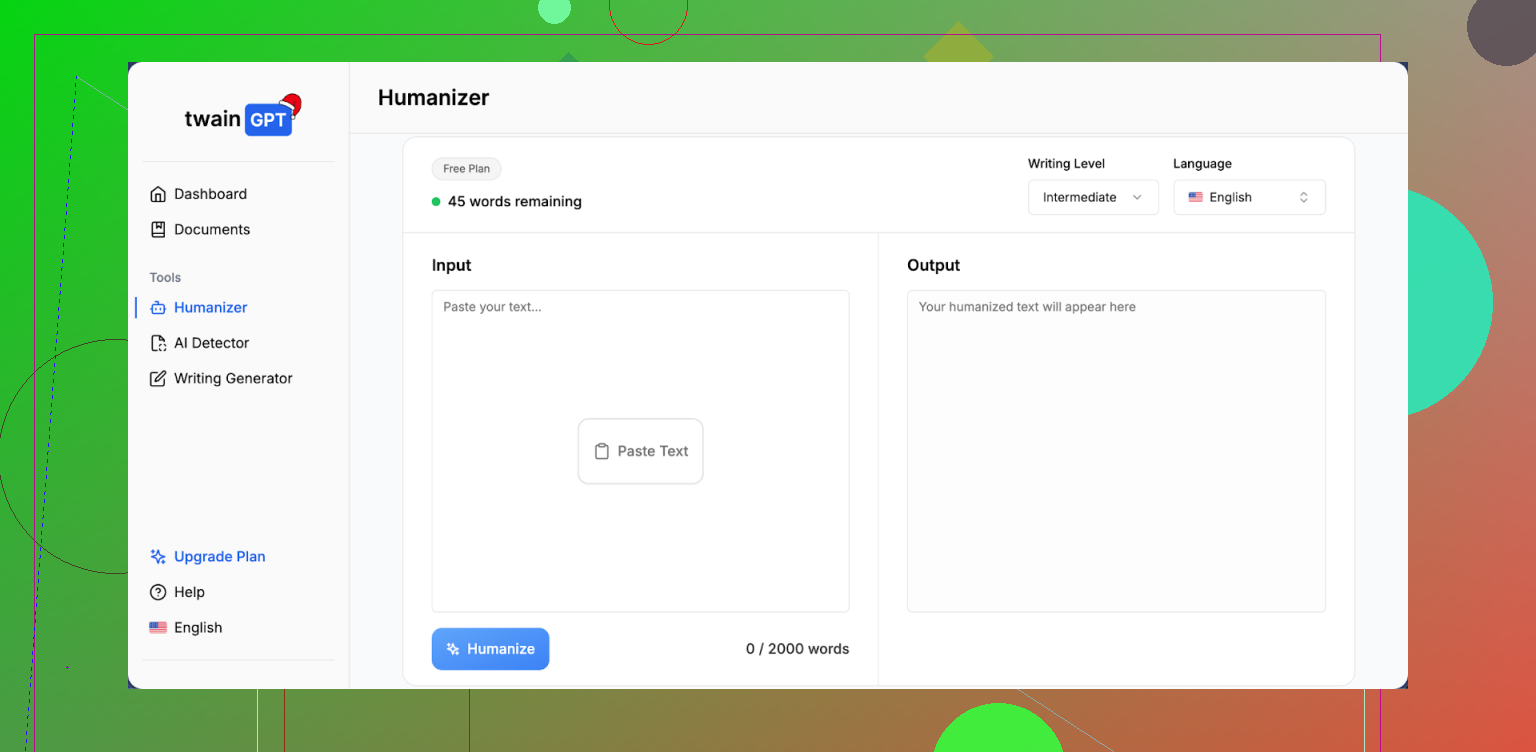Click the Humanizer robot icon
Screen dimensions: 1536x752
(158, 308)
